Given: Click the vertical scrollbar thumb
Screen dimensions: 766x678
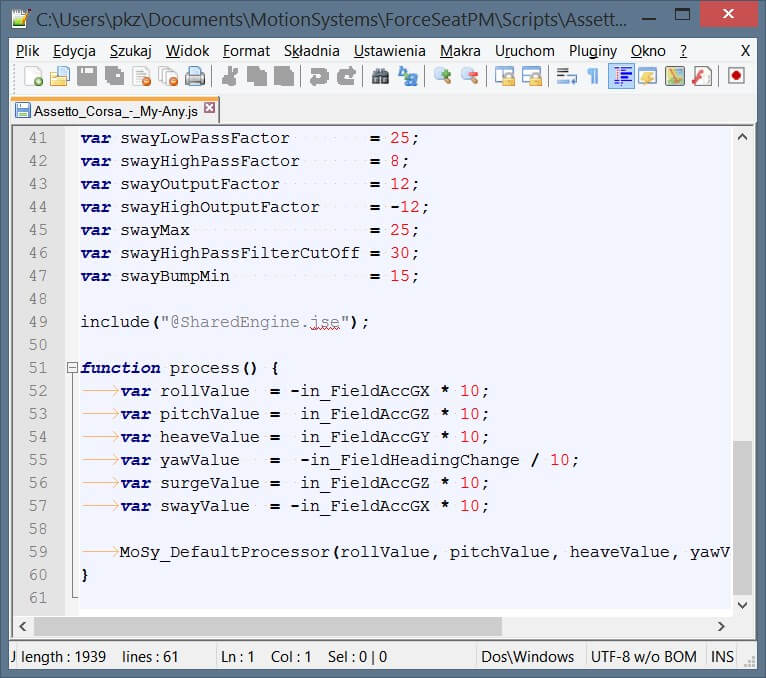Looking at the screenshot, I should (742, 518).
